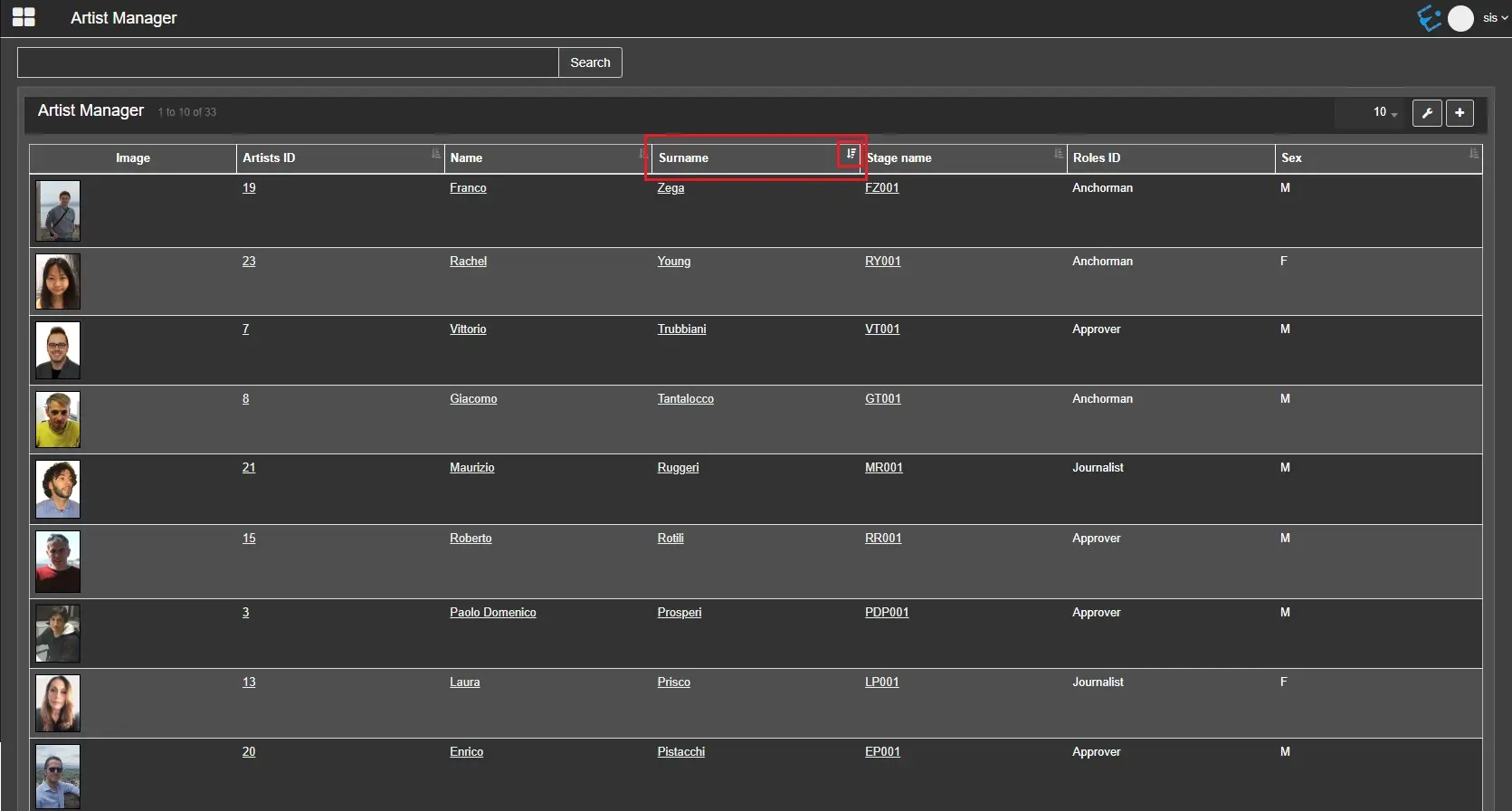Click the Roles ID column header
The height and width of the screenshot is (811, 1512).
click(1097, 157)
